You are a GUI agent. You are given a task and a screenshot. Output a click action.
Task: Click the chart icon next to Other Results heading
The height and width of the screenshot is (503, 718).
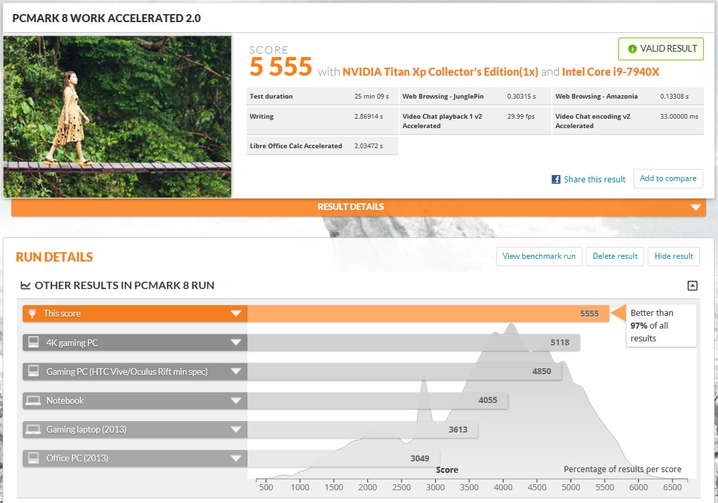[x=25, y=285]
